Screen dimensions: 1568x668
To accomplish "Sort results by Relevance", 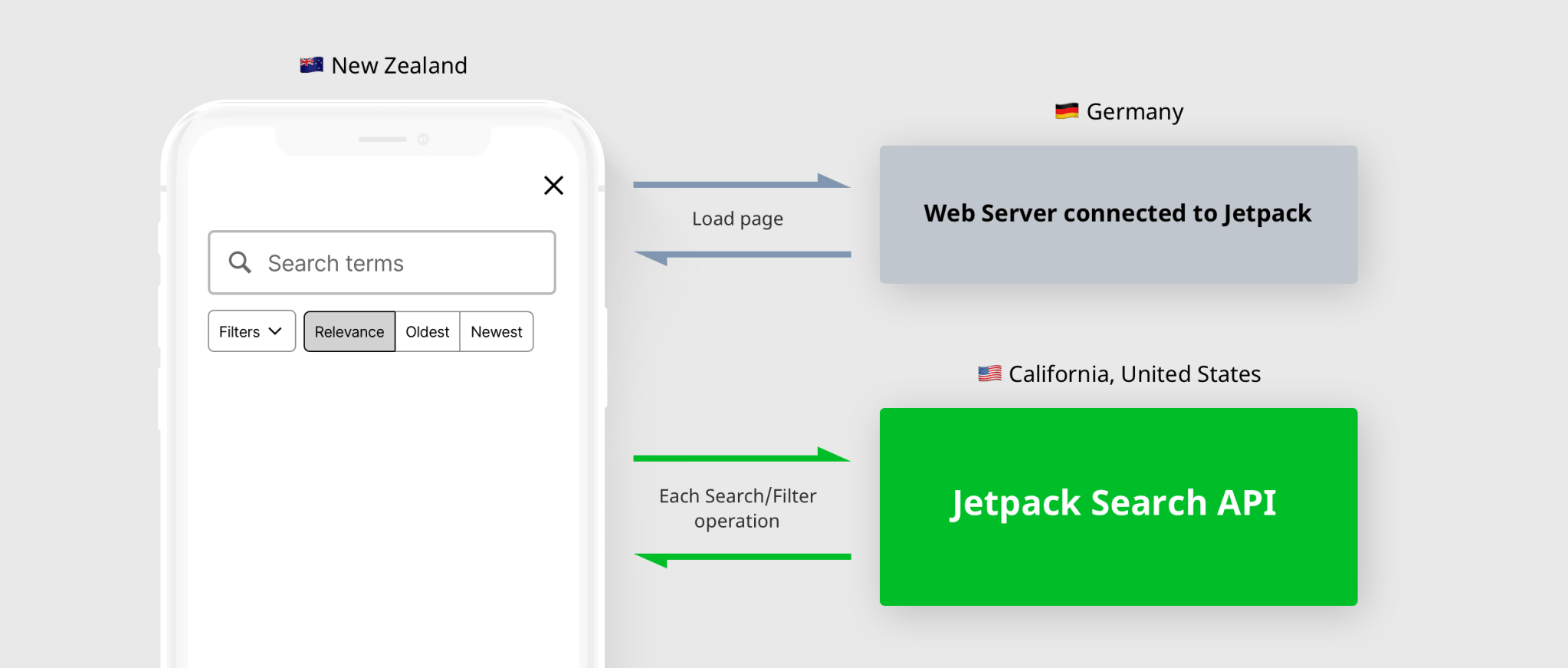I will (x=349, y=331).
